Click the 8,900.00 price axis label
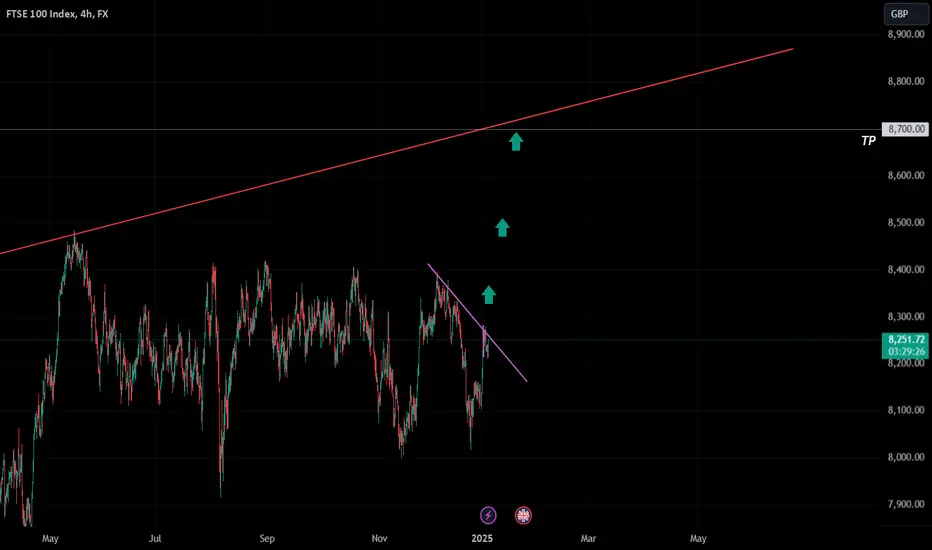This screenshot has height=550, width=932. [906, 34]
